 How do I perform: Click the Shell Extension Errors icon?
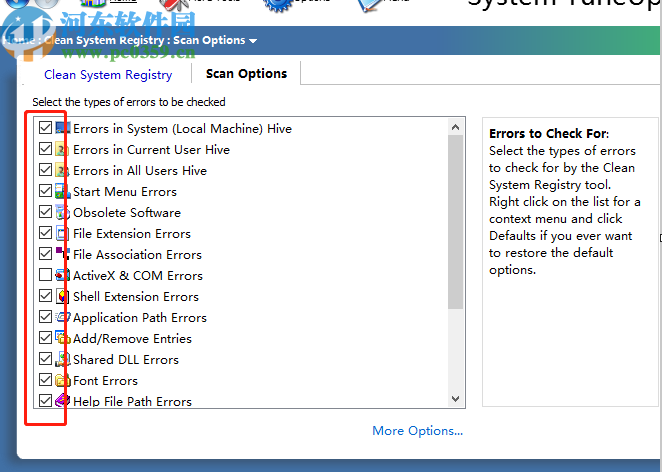pos(62,296)
